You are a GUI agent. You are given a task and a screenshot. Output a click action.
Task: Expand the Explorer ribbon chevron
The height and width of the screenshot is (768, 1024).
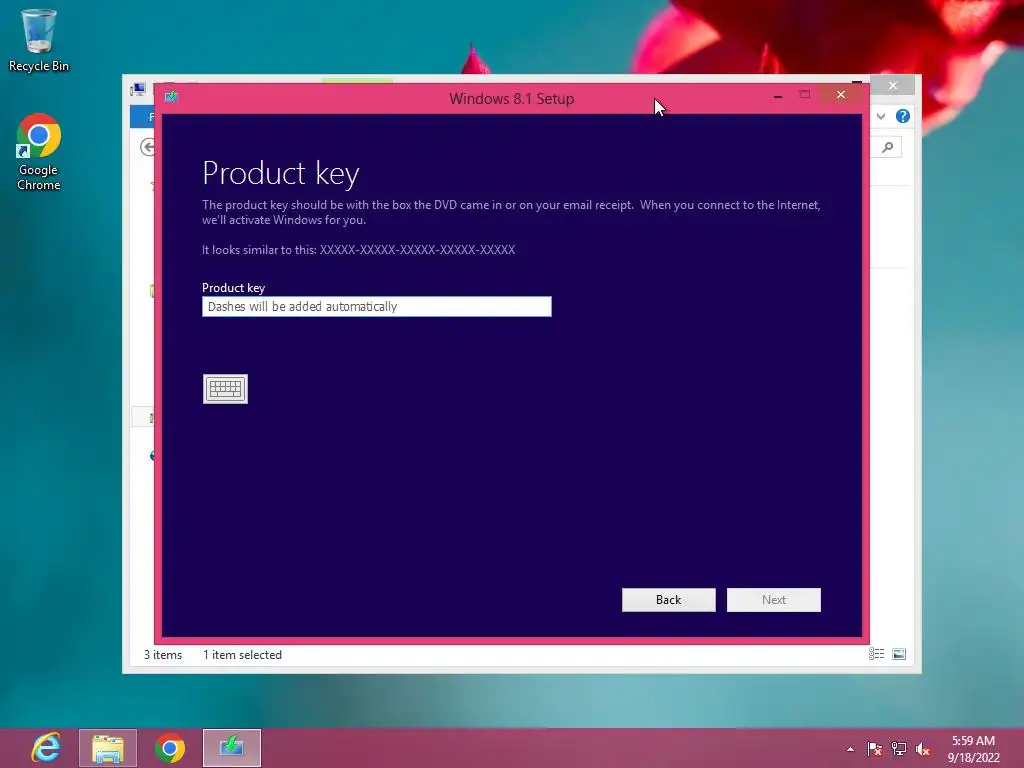pos(881,116)
